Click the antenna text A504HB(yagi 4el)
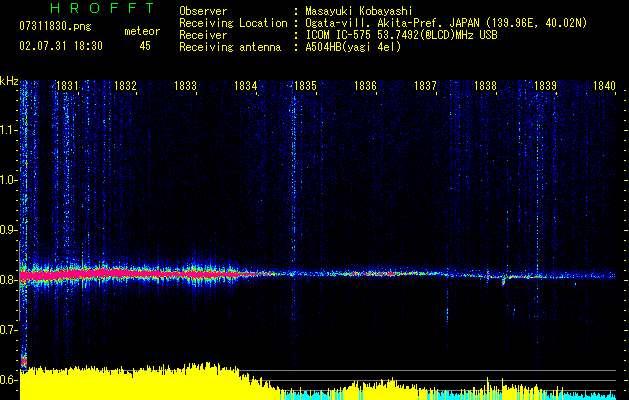This screenshot has width=629, height=400. (x=353, y=47)
